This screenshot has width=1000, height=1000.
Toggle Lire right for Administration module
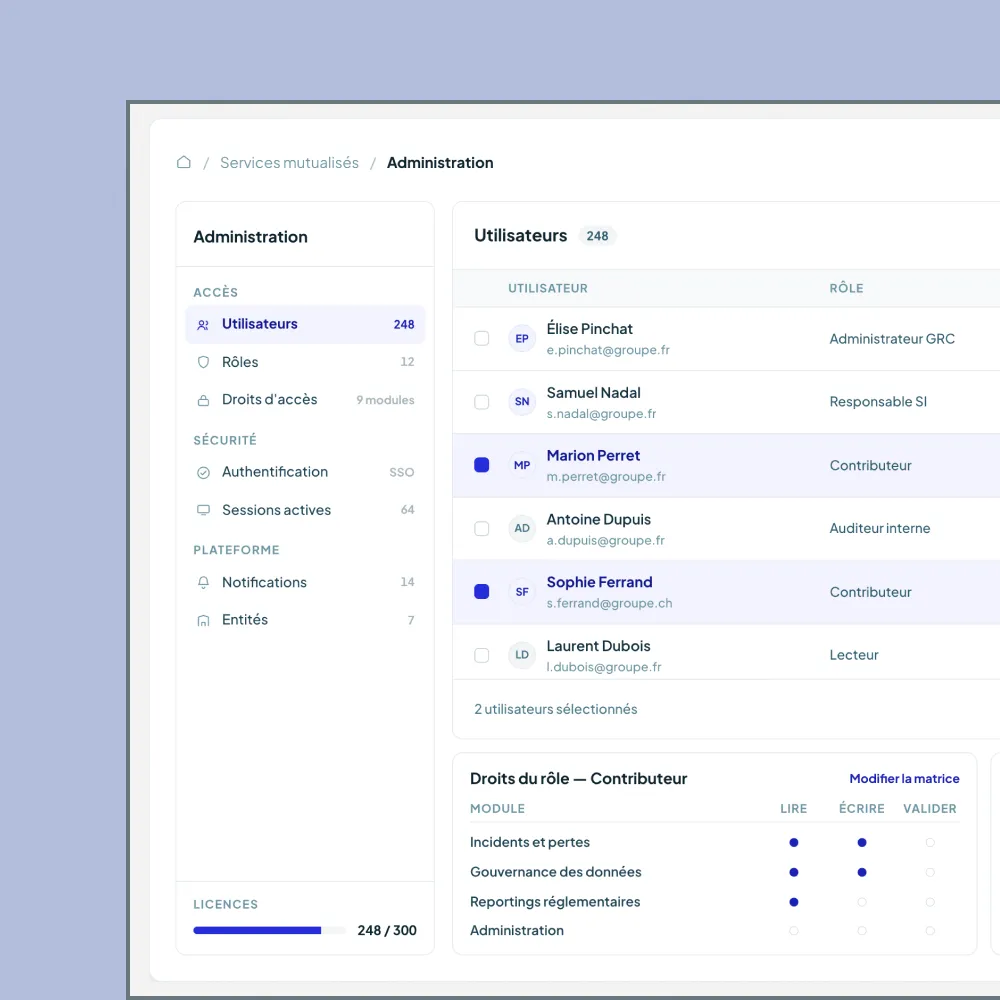pyautogui.click(x=794, y=930)
